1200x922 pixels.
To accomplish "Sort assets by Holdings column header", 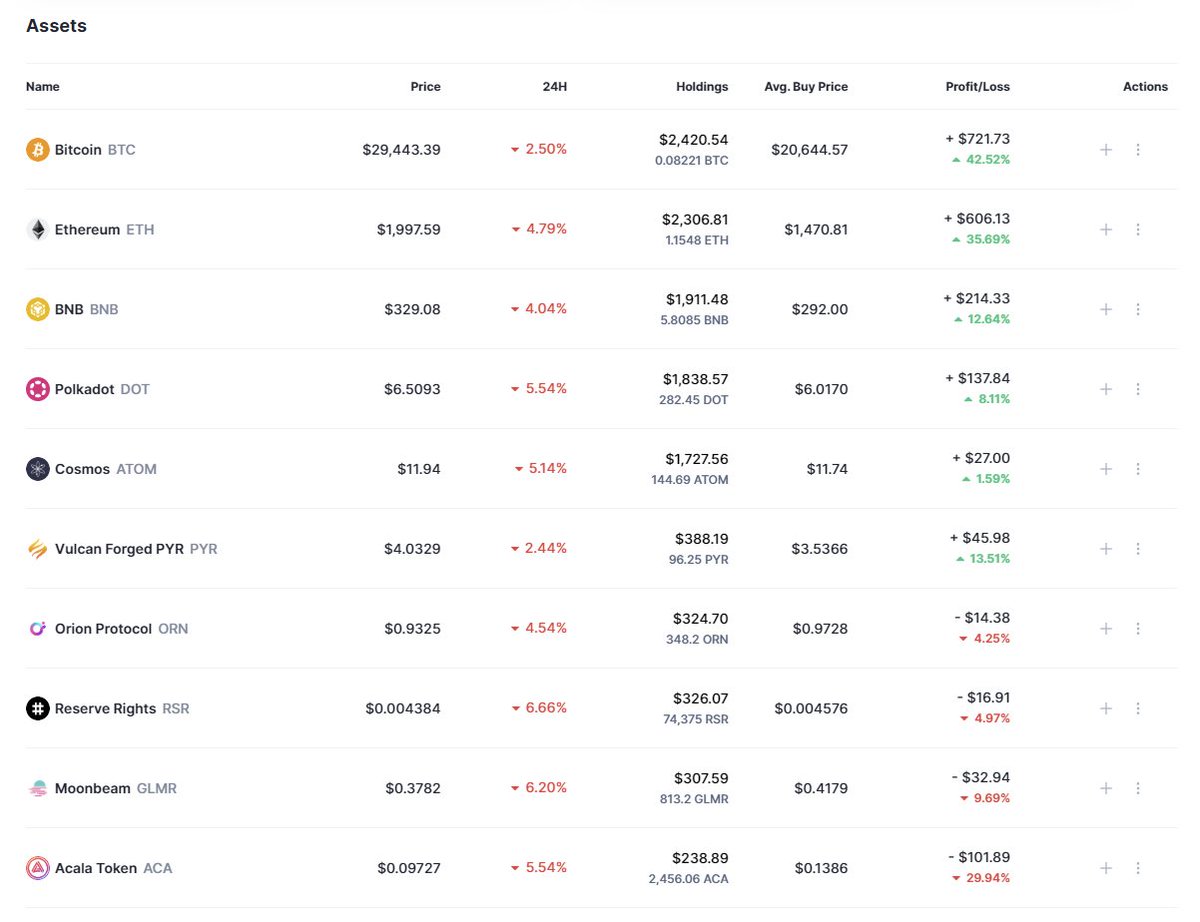I will coord(702,87).
